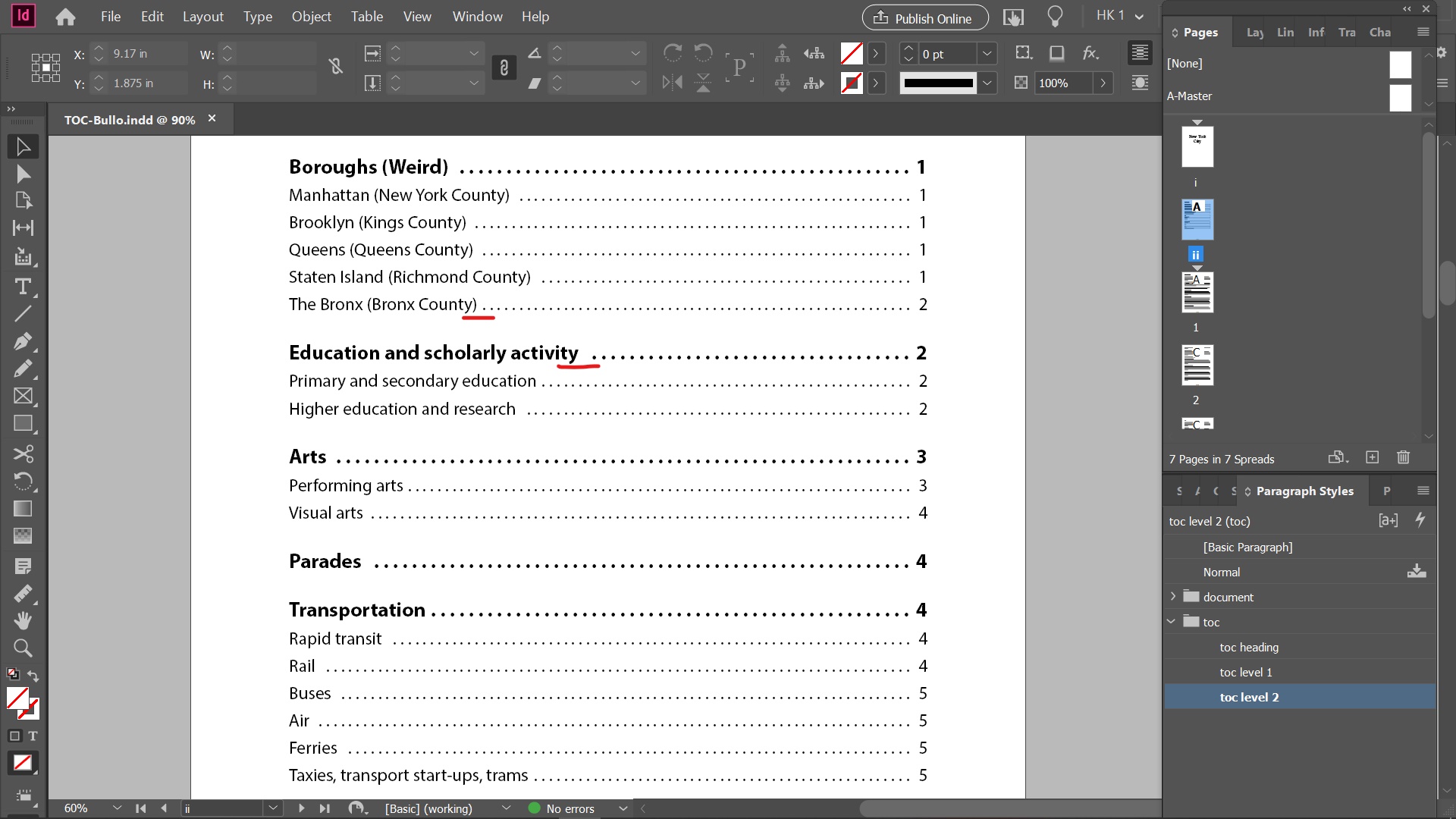Select the Type tool
This screenshot has width=1456, height=819.
click(x=23, y=287)
